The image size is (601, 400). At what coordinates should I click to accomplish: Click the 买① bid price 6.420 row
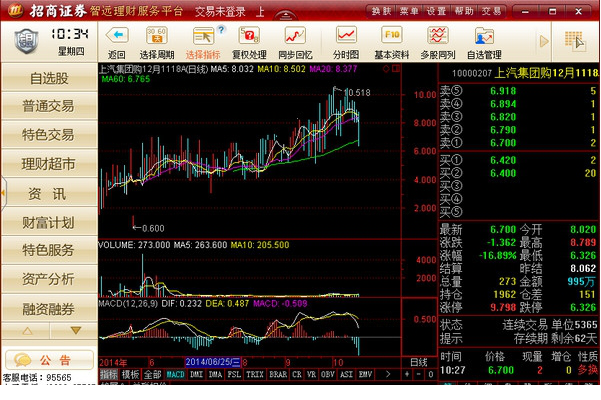click(x=519, y=160)
